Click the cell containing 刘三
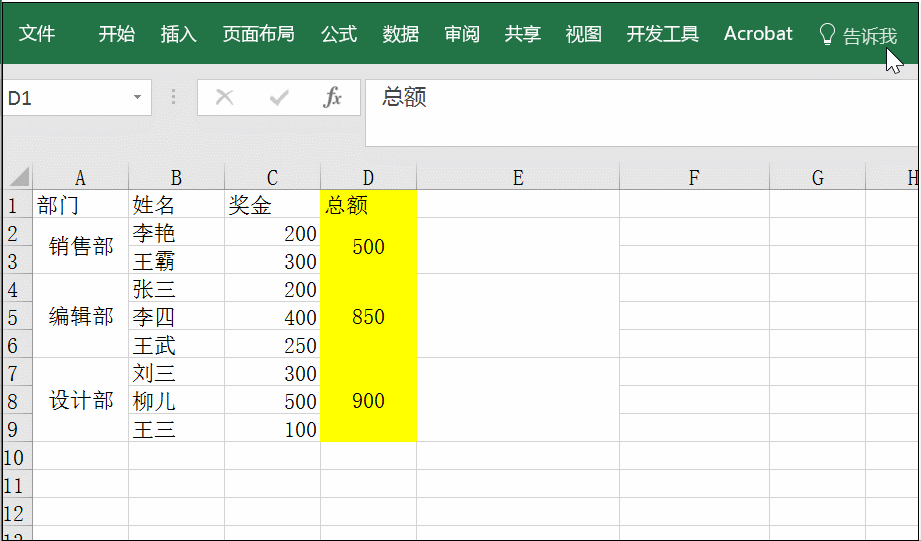This screenshot has width=921, height=541. 176,372
